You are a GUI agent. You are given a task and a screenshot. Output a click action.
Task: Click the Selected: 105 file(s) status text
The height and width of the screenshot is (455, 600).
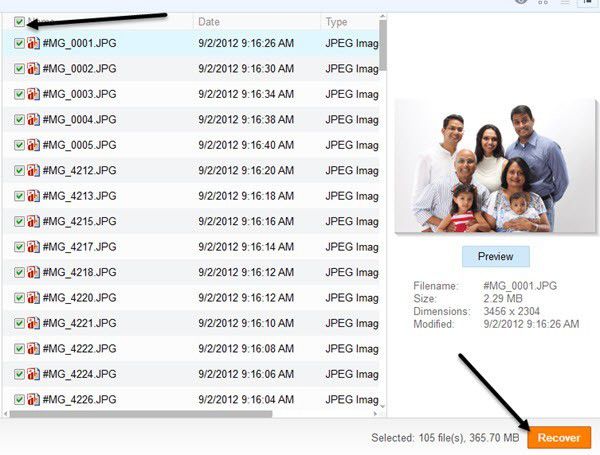point(445,437)
